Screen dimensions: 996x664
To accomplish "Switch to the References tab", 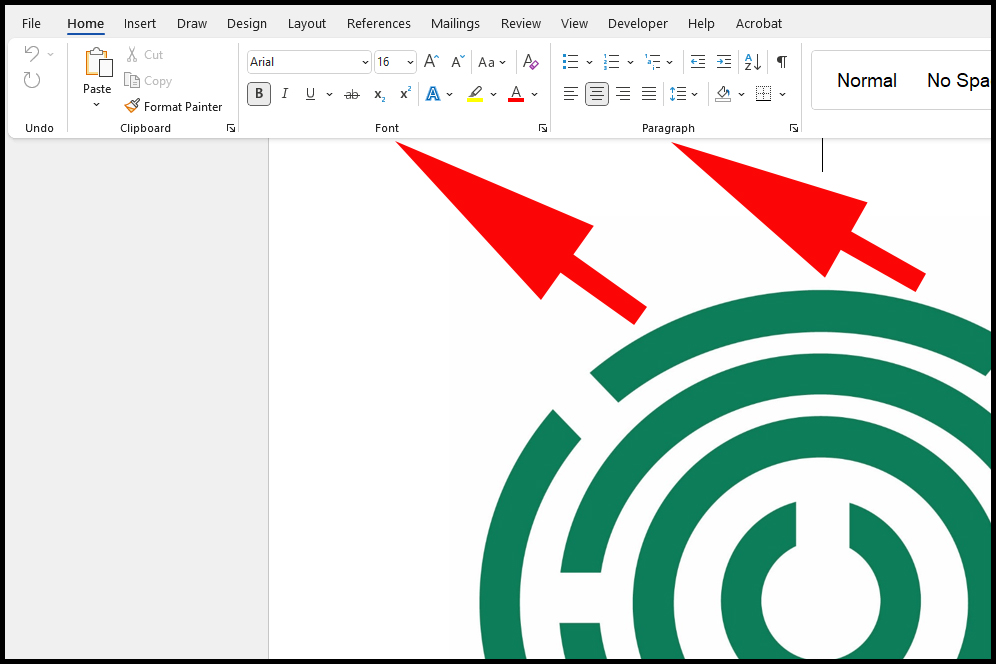I will coord(379,24).
